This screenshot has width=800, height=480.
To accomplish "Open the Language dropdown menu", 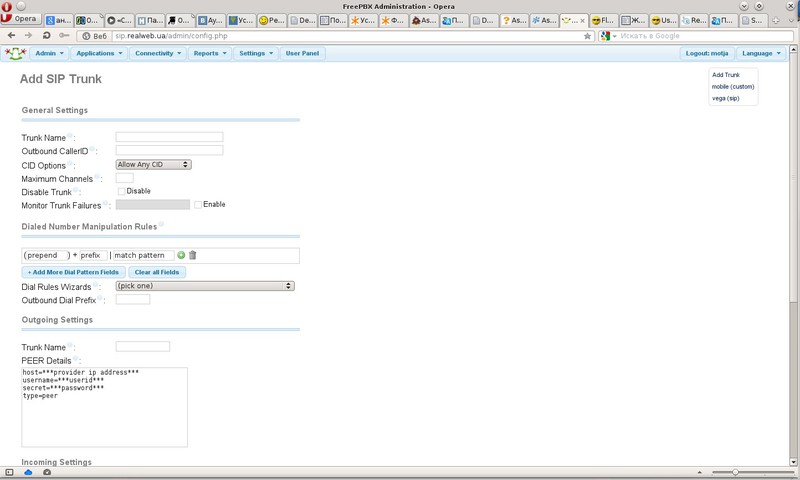I will coord(762,53).
